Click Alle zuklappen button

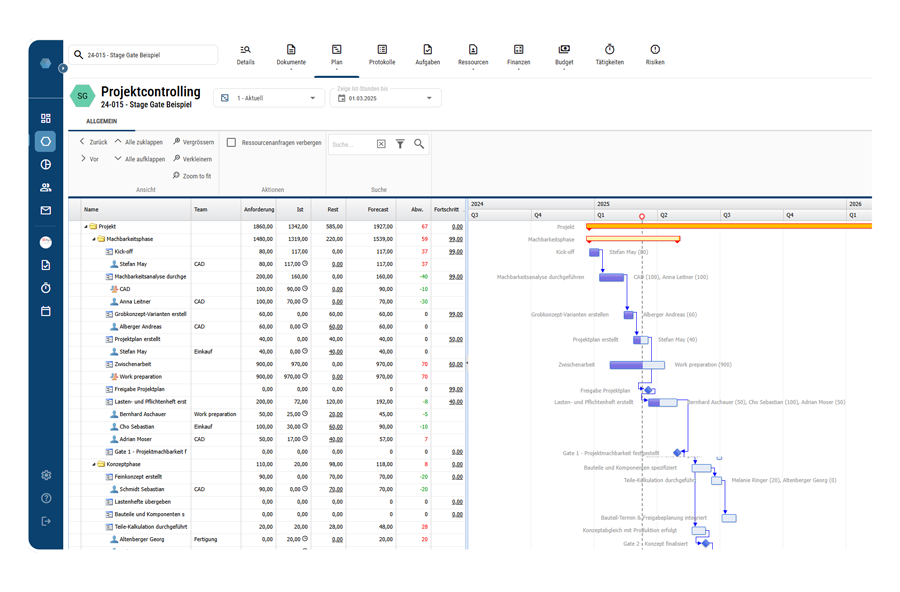(139, 142)
